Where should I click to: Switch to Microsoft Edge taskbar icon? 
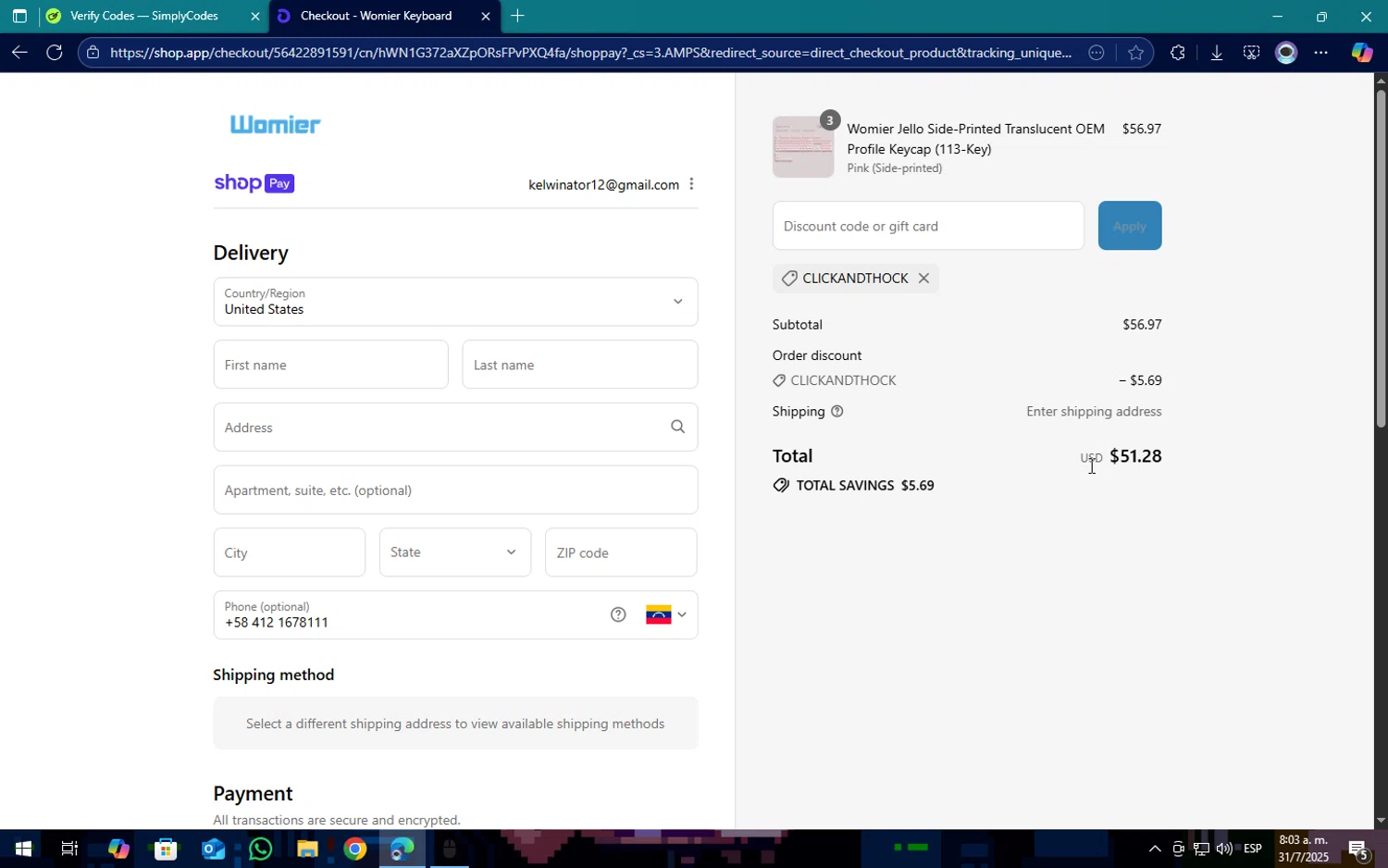click(403, 849)
